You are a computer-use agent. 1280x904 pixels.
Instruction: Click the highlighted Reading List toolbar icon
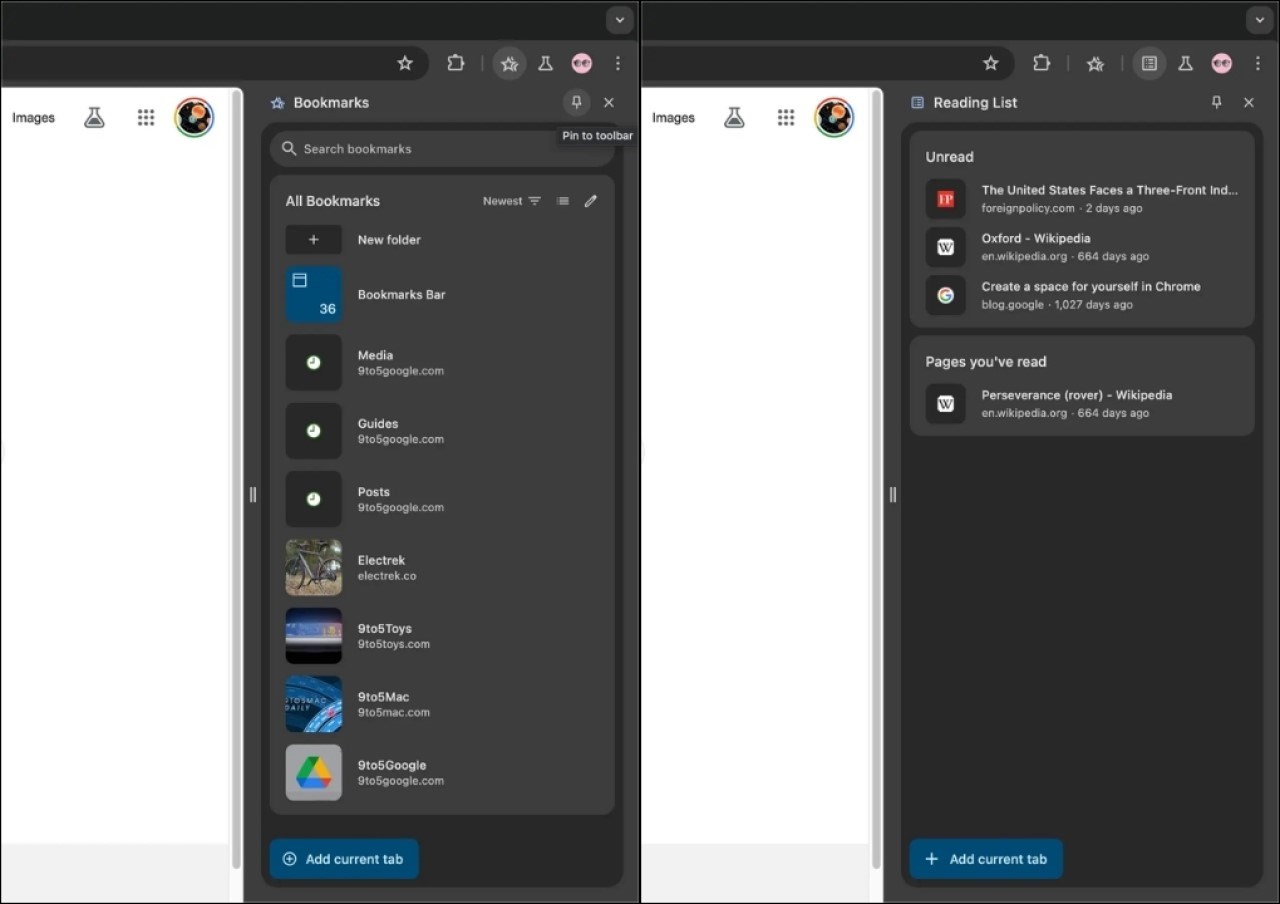(x=1150, y=64)
